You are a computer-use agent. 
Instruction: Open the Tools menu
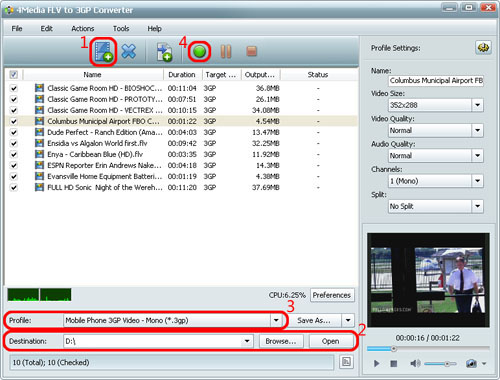coord(121,29)
